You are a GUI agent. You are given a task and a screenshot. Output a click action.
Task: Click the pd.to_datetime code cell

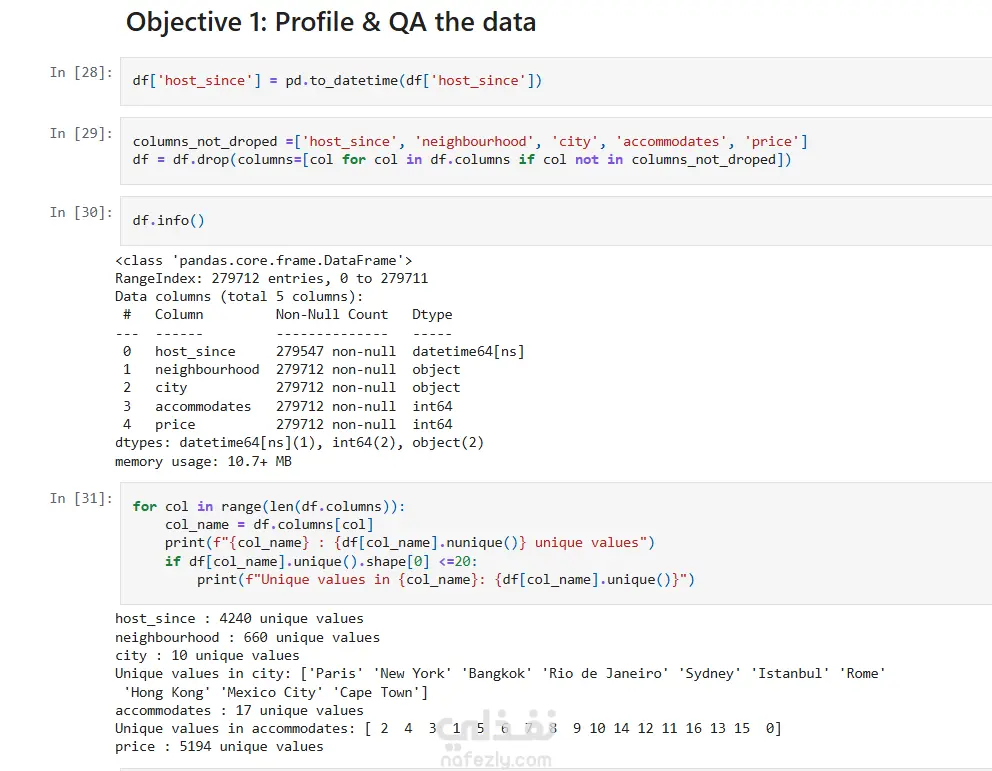click(555, 81)
